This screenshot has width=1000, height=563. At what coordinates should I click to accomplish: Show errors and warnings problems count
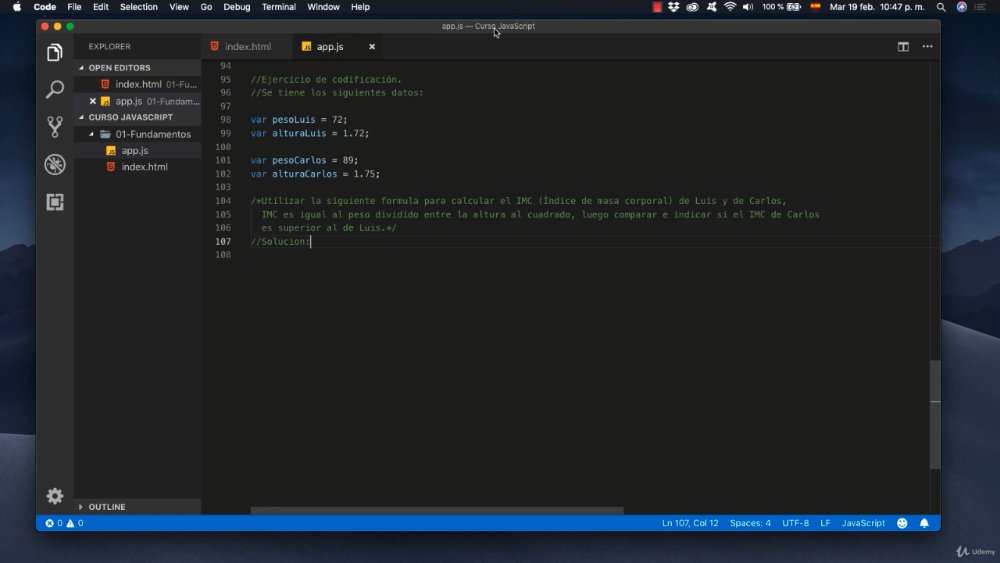point(64,523)
